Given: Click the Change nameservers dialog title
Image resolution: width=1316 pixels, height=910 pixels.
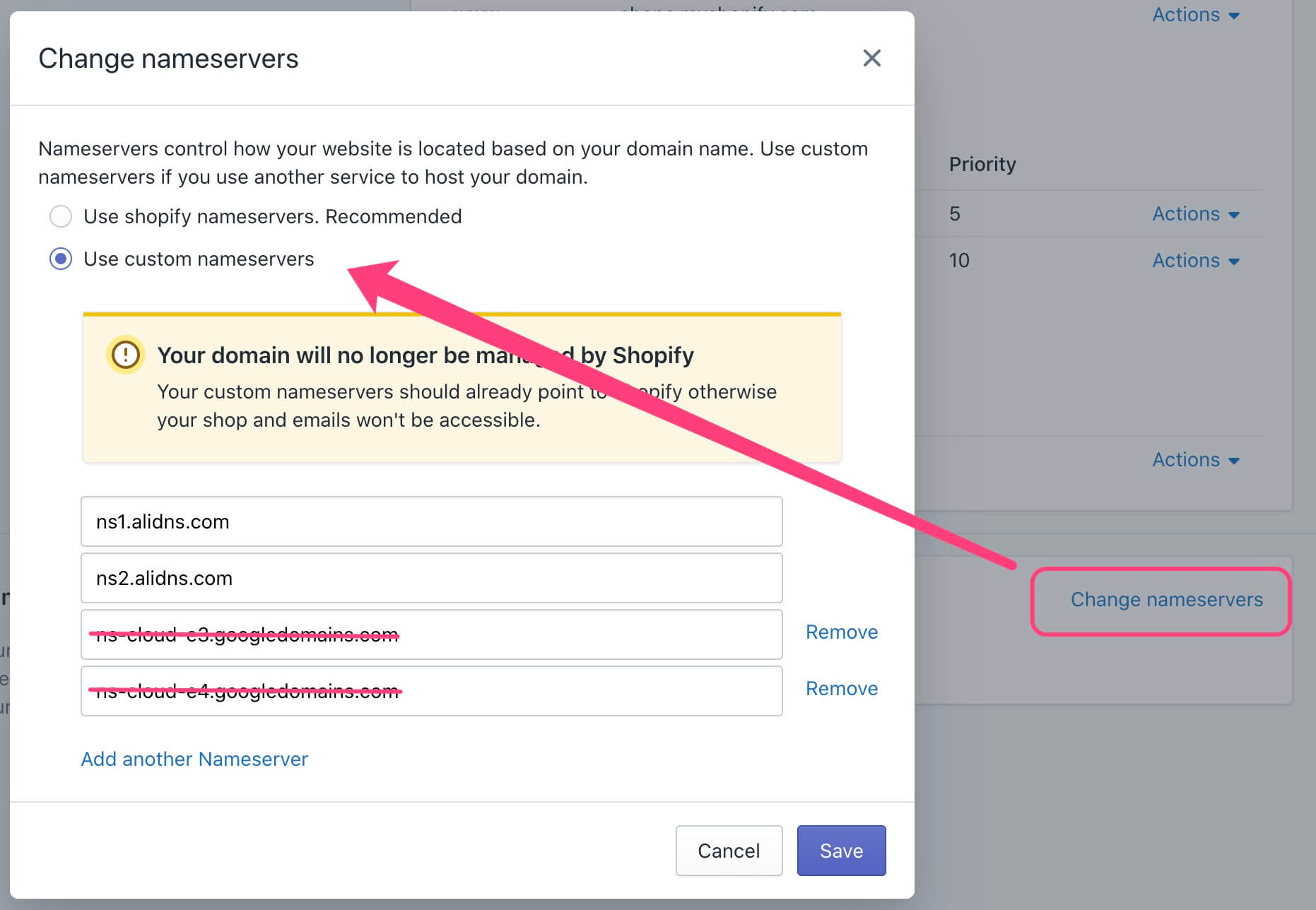Looking at the screenshot, I should [x=168, y=59].
